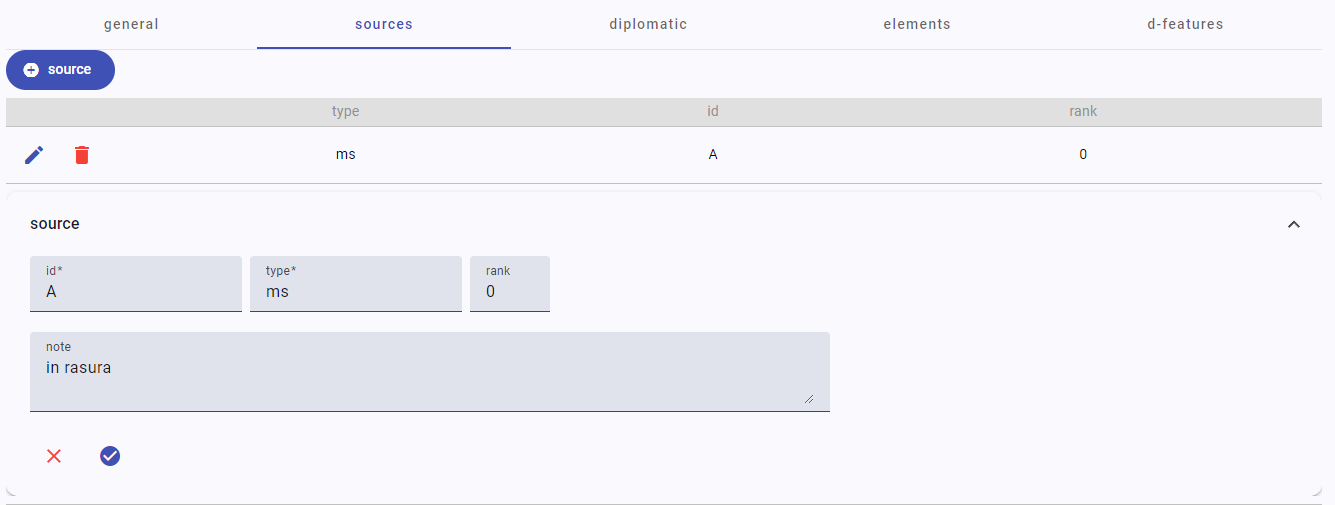Screen dimensions: 1335x505
Task: Go to the diplomatic tab
Action: [648, 24]
